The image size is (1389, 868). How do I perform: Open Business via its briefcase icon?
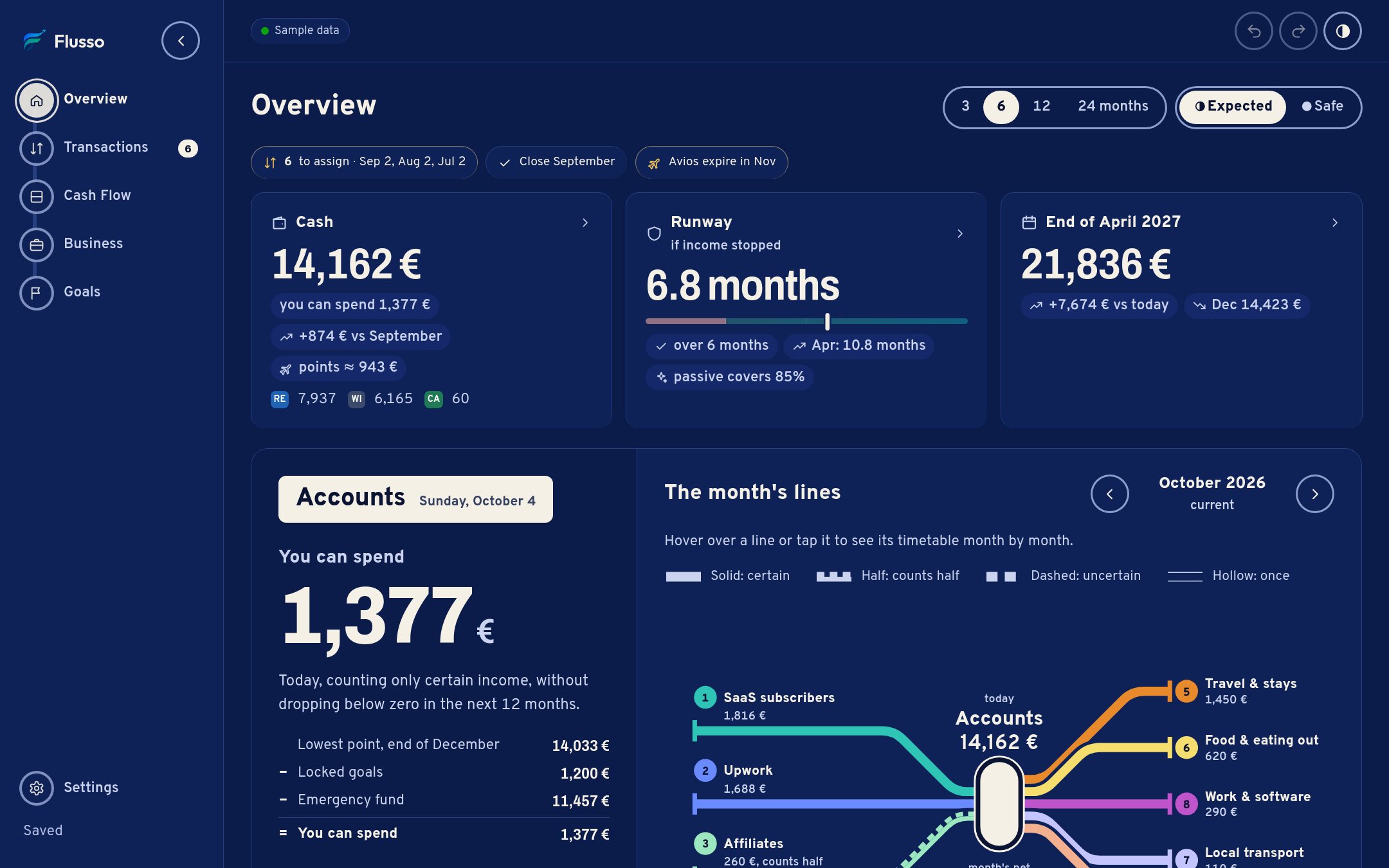37,245
